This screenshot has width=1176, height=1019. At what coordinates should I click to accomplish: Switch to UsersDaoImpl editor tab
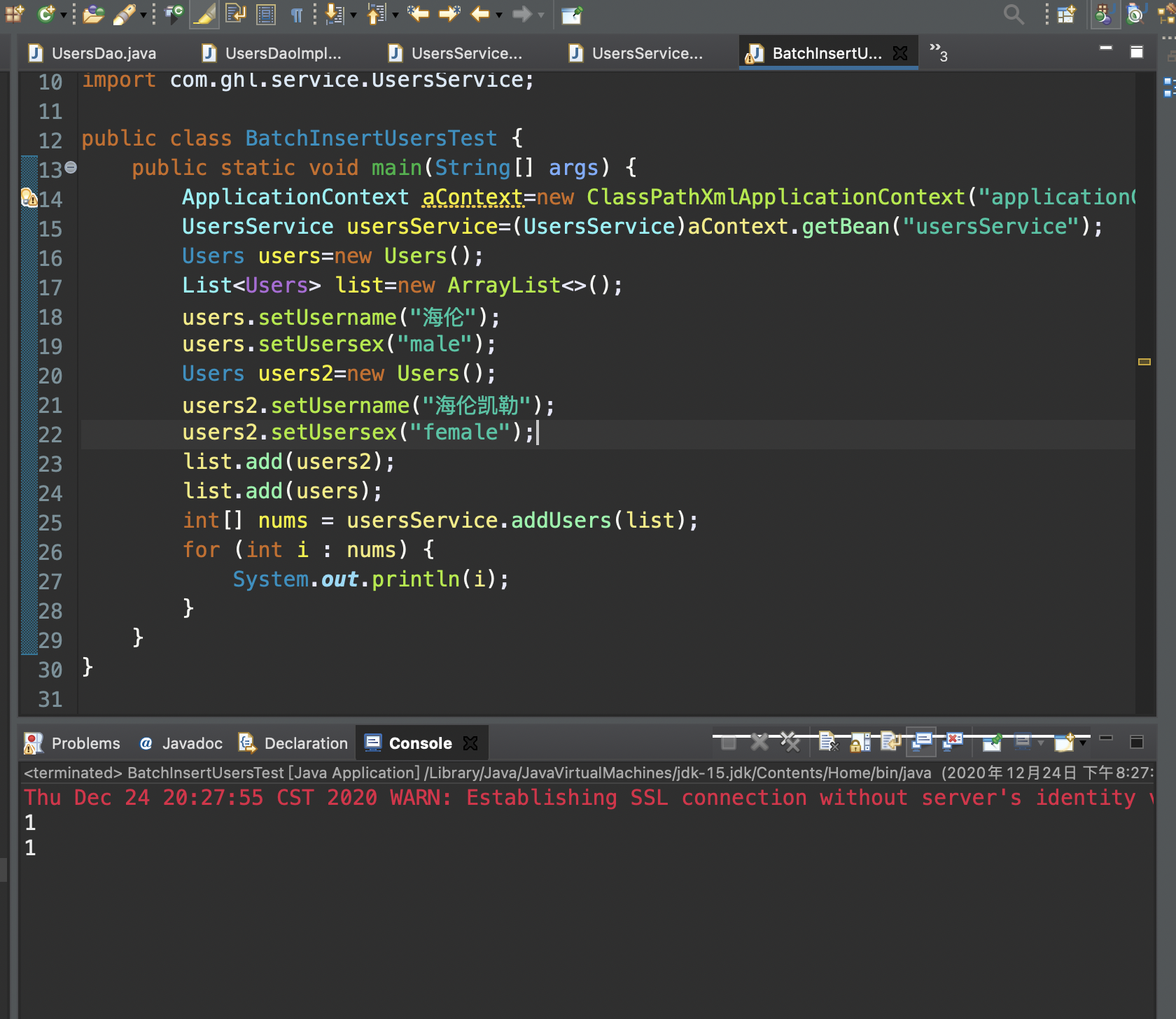pos(272,53)
